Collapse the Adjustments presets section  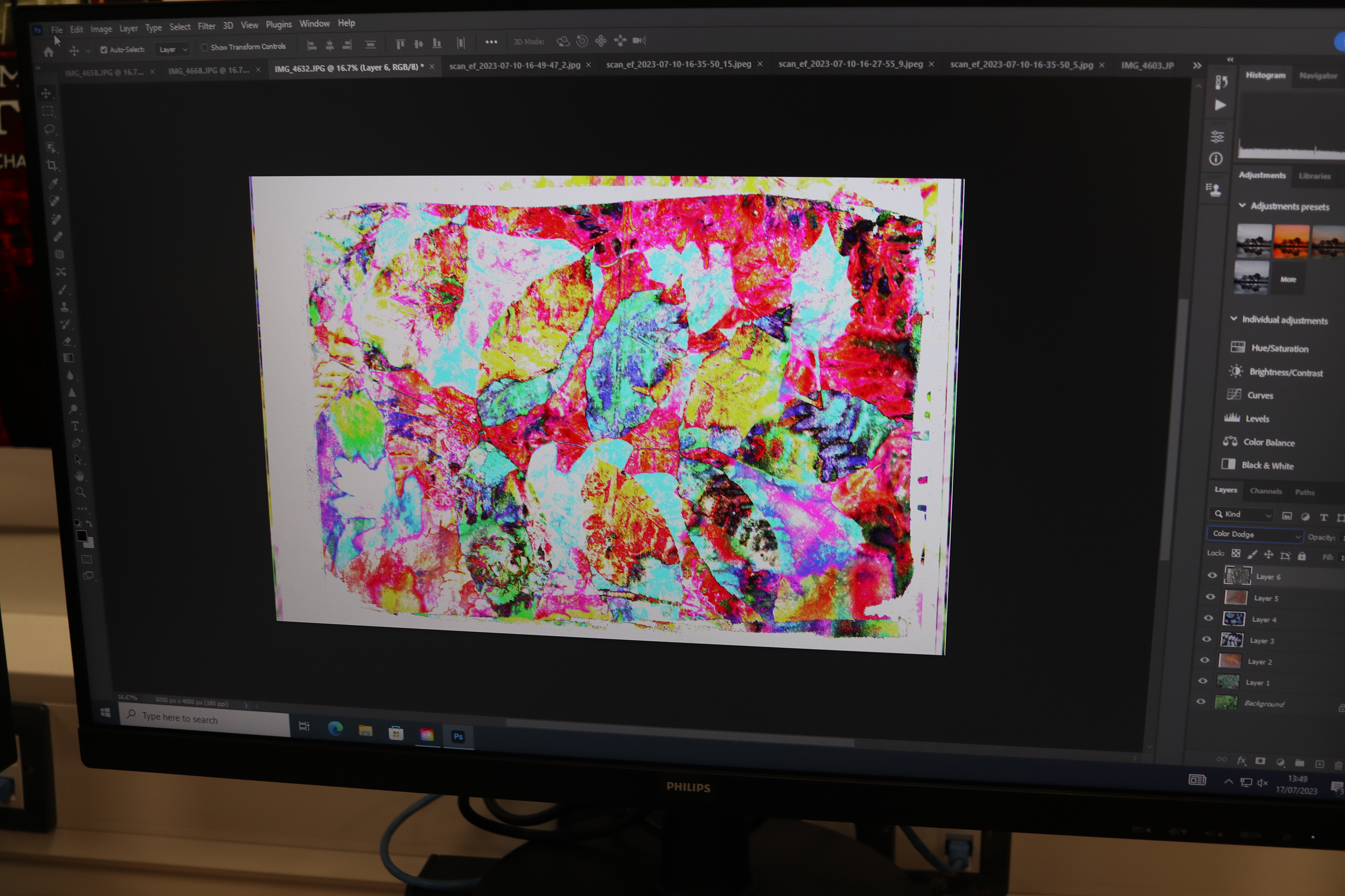[x=1242, y=205]
